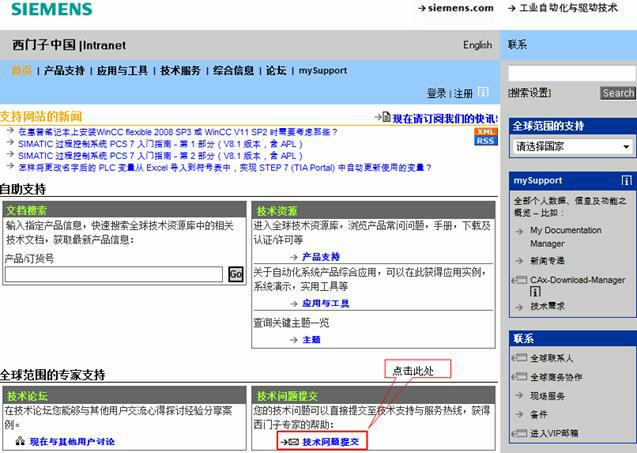Image resolution: width=637 pixels, height=453 pixels.
Task: Click external-link icon beside 全球联系人
Action: point(519,358)
